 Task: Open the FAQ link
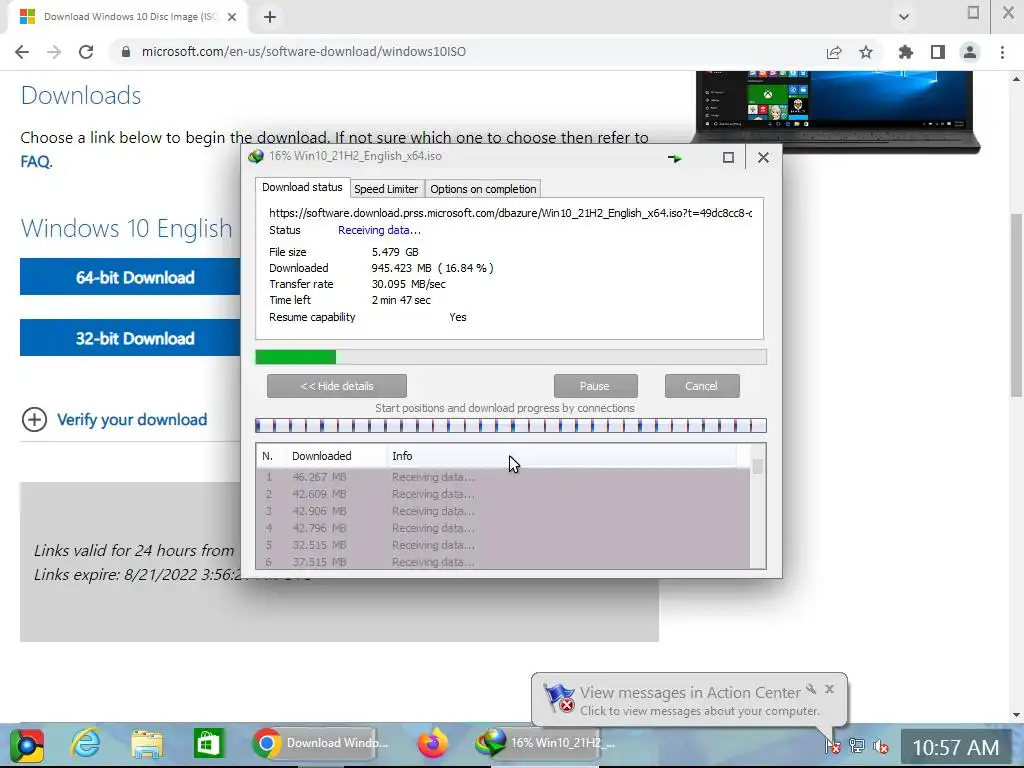click(35, 161)
